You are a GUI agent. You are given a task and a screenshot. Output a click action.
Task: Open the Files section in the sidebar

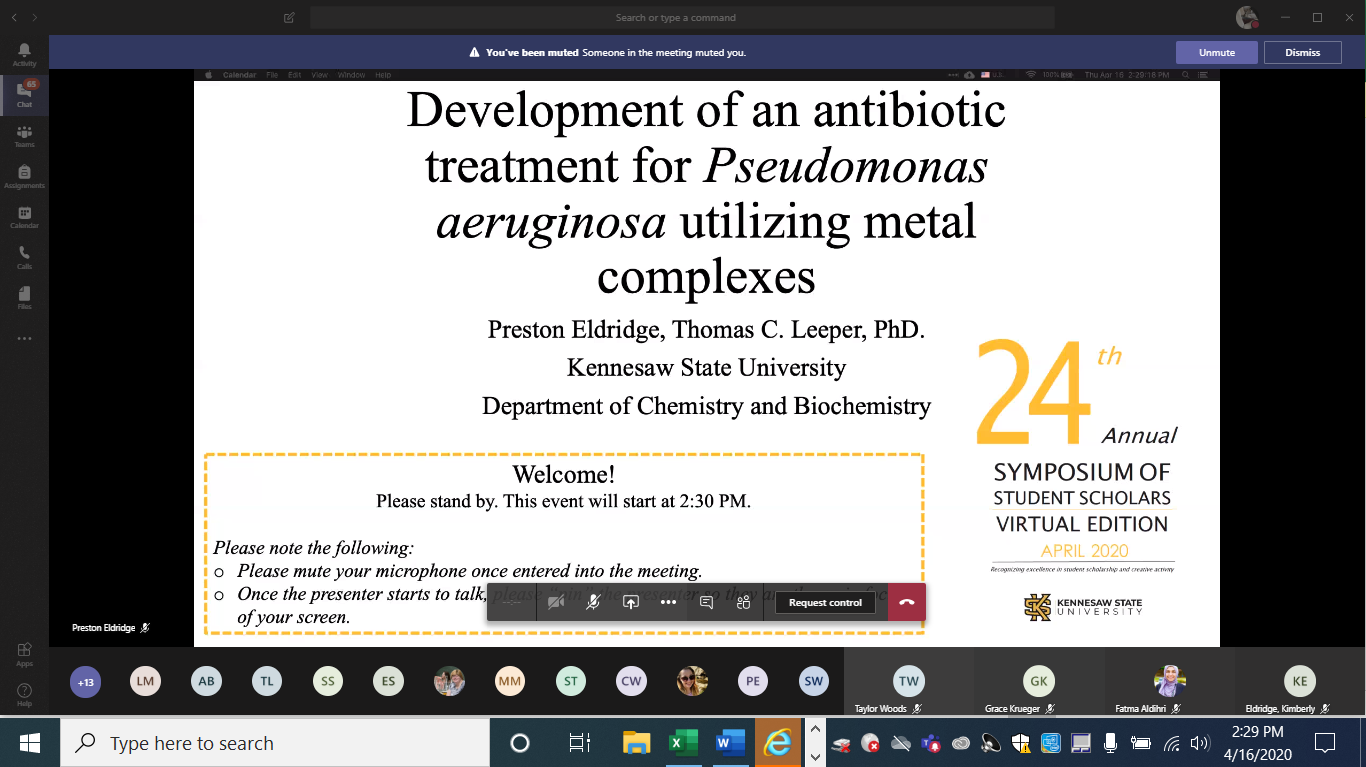point(24,298)
